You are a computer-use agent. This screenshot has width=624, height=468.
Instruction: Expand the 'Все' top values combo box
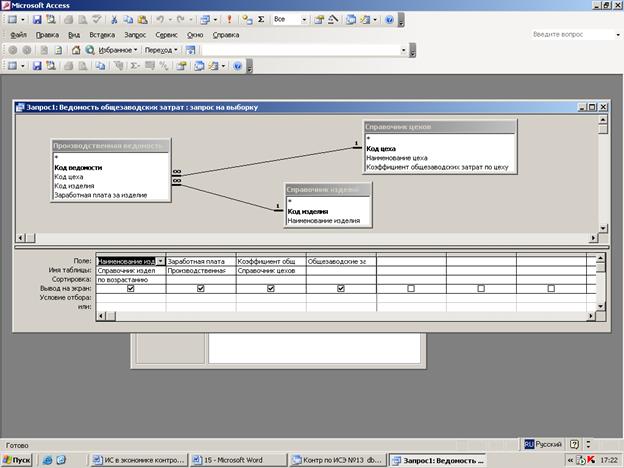pos(306,19)
